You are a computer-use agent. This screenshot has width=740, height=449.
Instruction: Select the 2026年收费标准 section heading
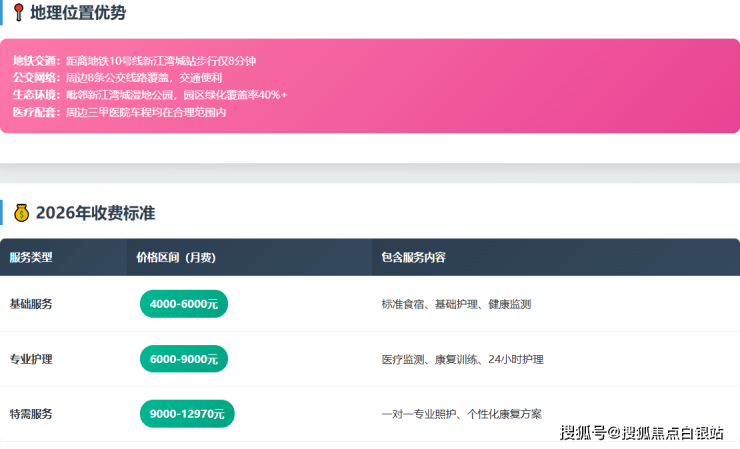pyautogui.click(x=95, y=213)
